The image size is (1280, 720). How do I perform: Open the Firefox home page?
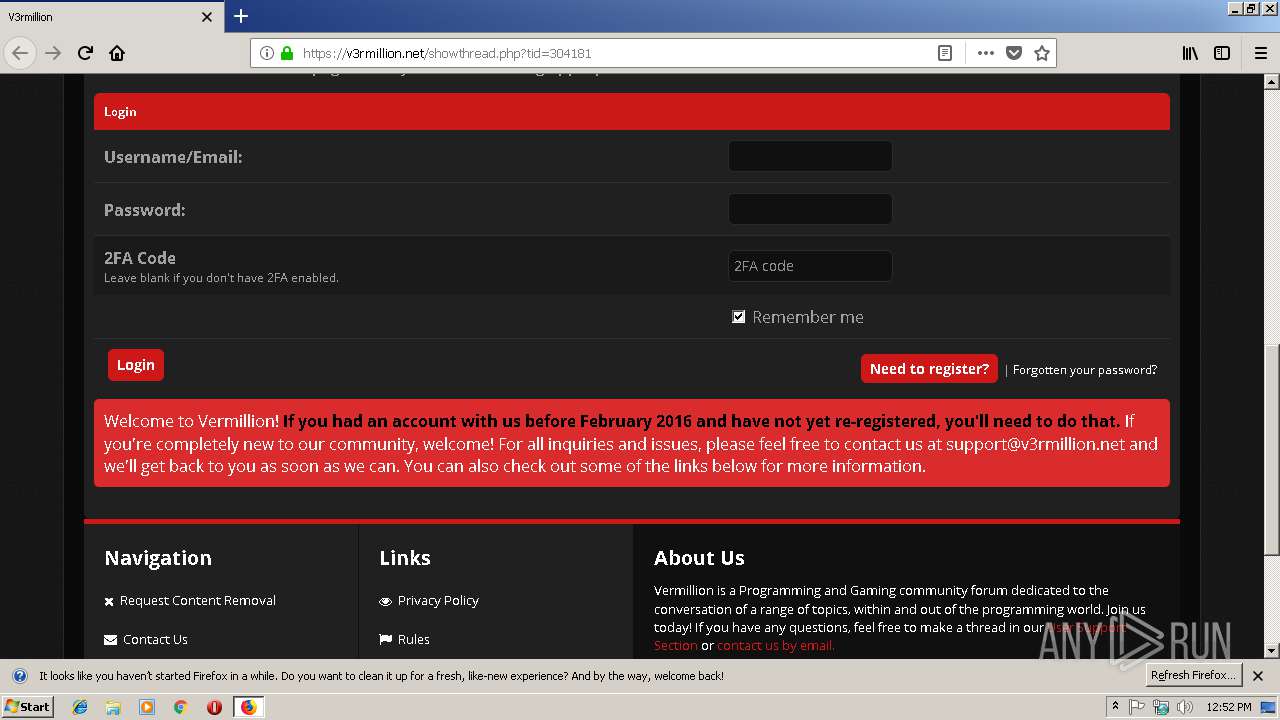coord(117,53)
